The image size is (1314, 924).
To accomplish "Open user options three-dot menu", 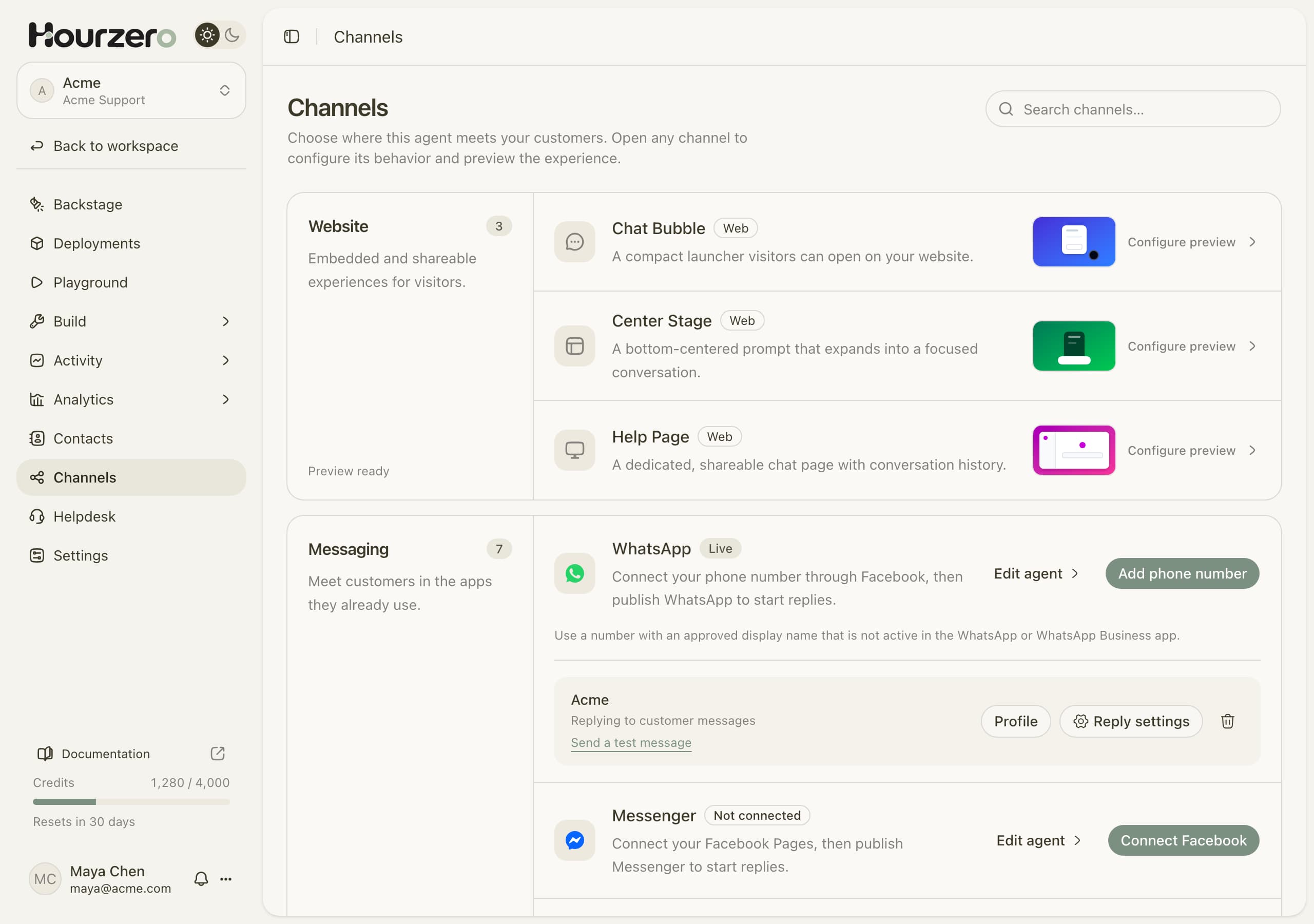I will click(x=226, y=879).
